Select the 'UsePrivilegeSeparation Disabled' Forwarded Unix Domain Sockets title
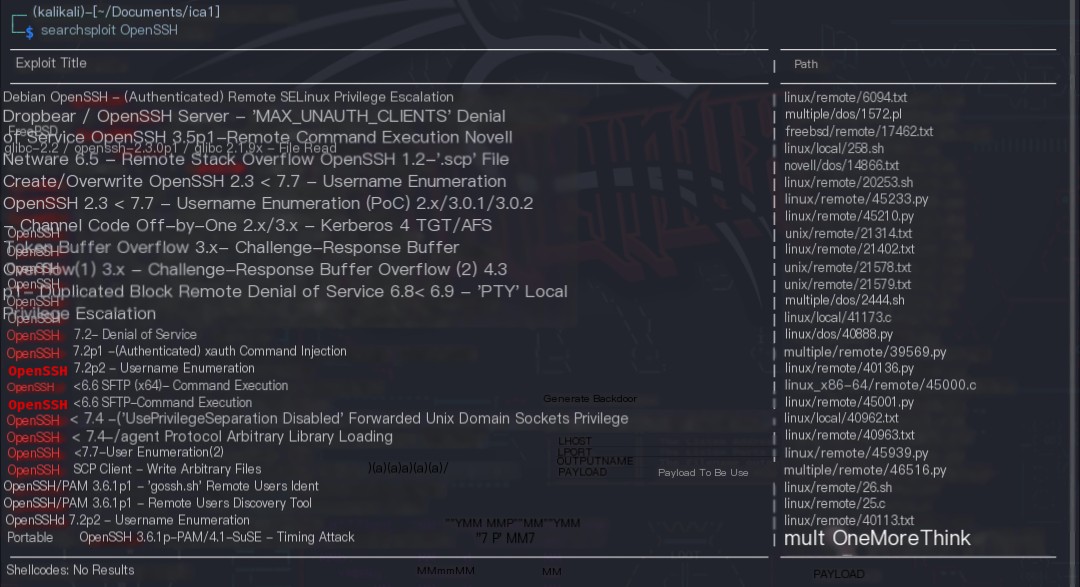This screenshot has width=1080, height=587. [349, 419]
